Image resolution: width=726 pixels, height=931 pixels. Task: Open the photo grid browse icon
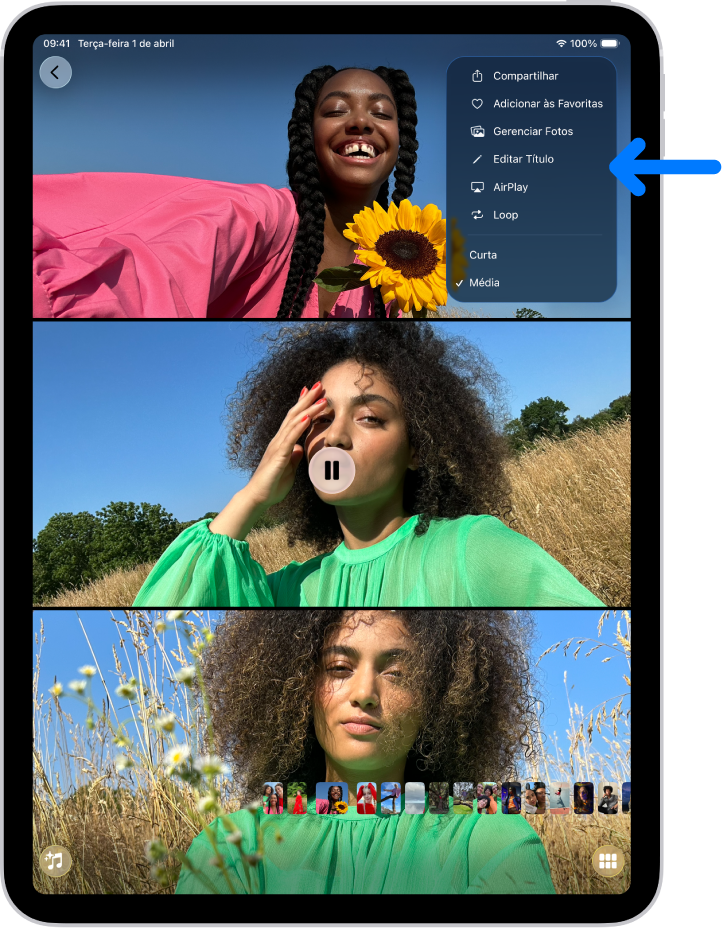pos(608,860)
